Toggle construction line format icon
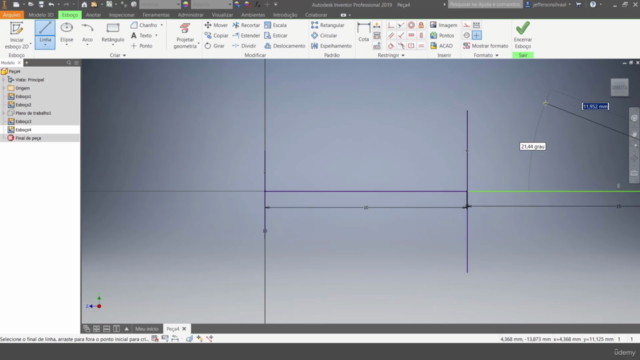Viewport: 640px width, 360px height. 467,25
